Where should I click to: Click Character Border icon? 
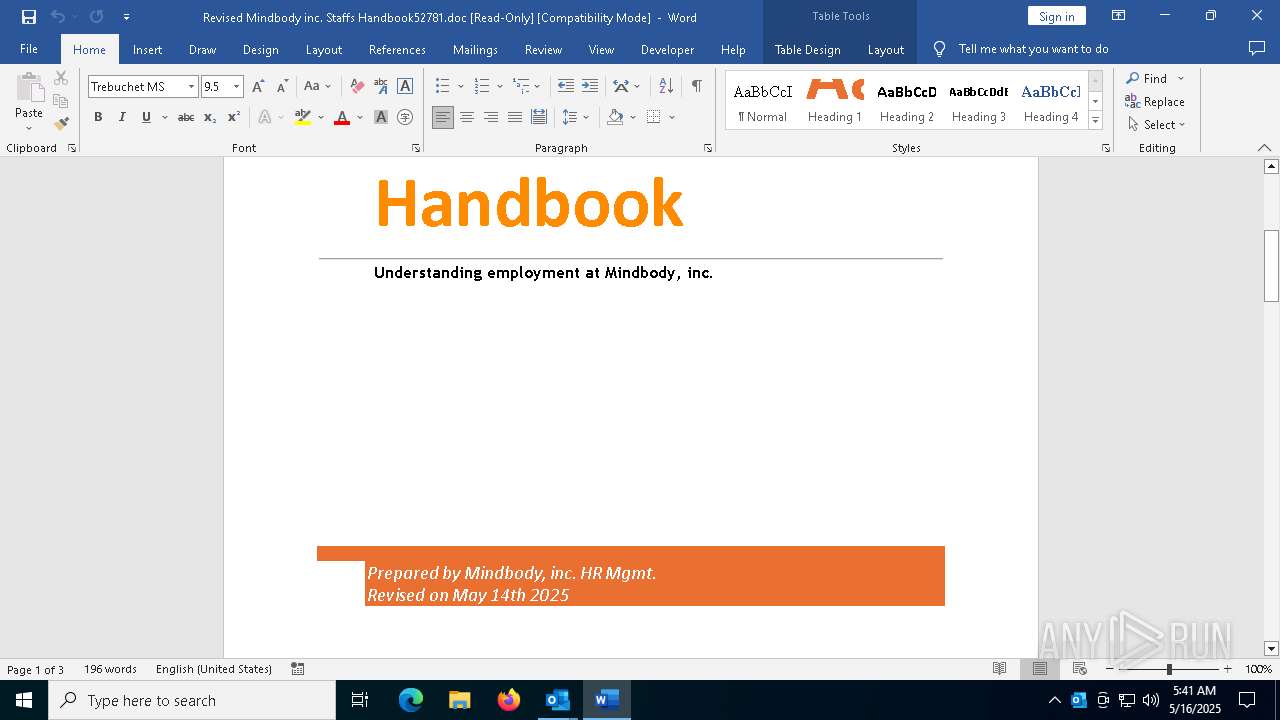405,87
